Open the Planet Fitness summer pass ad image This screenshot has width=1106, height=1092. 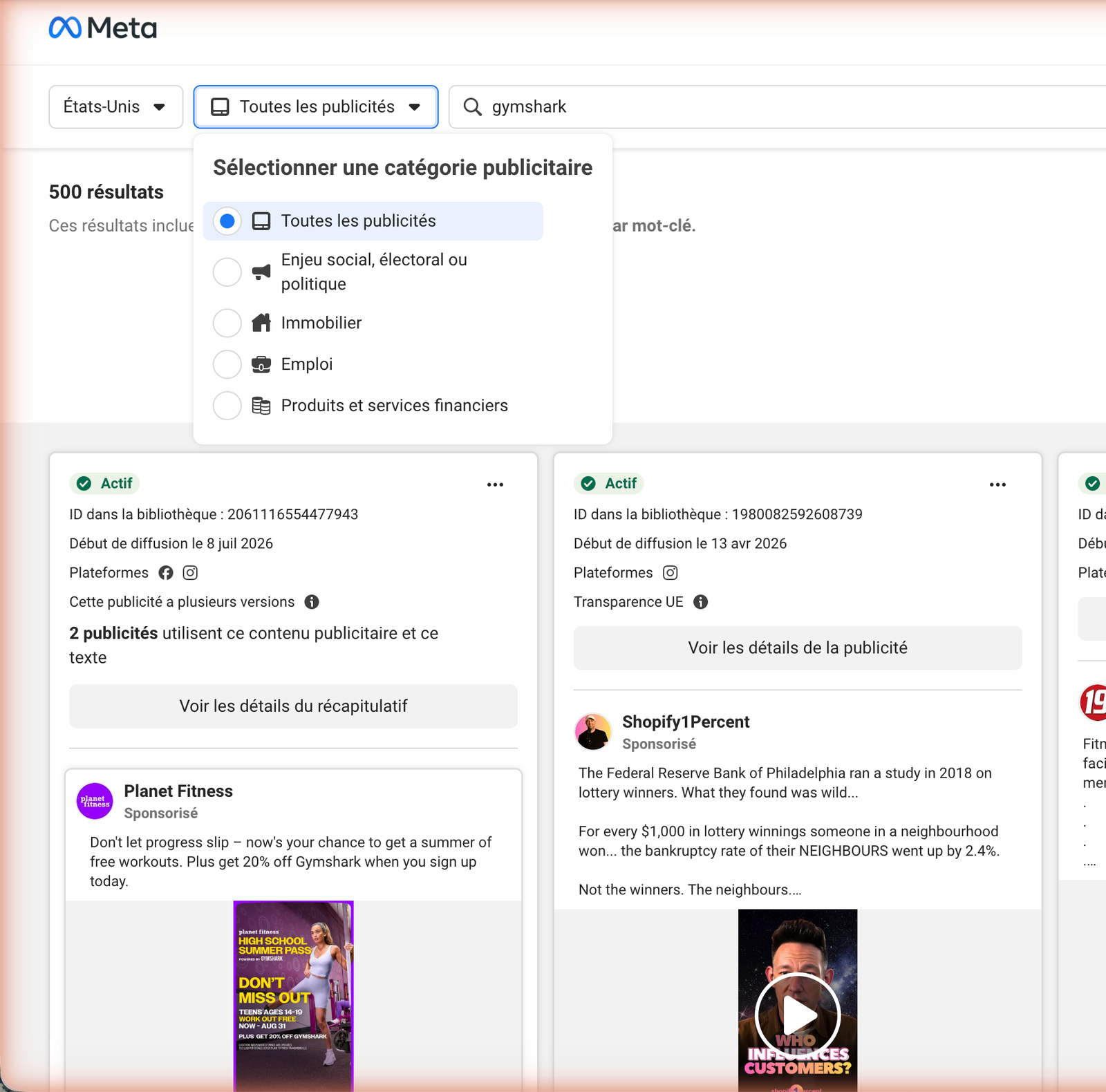tap(294, 996)
